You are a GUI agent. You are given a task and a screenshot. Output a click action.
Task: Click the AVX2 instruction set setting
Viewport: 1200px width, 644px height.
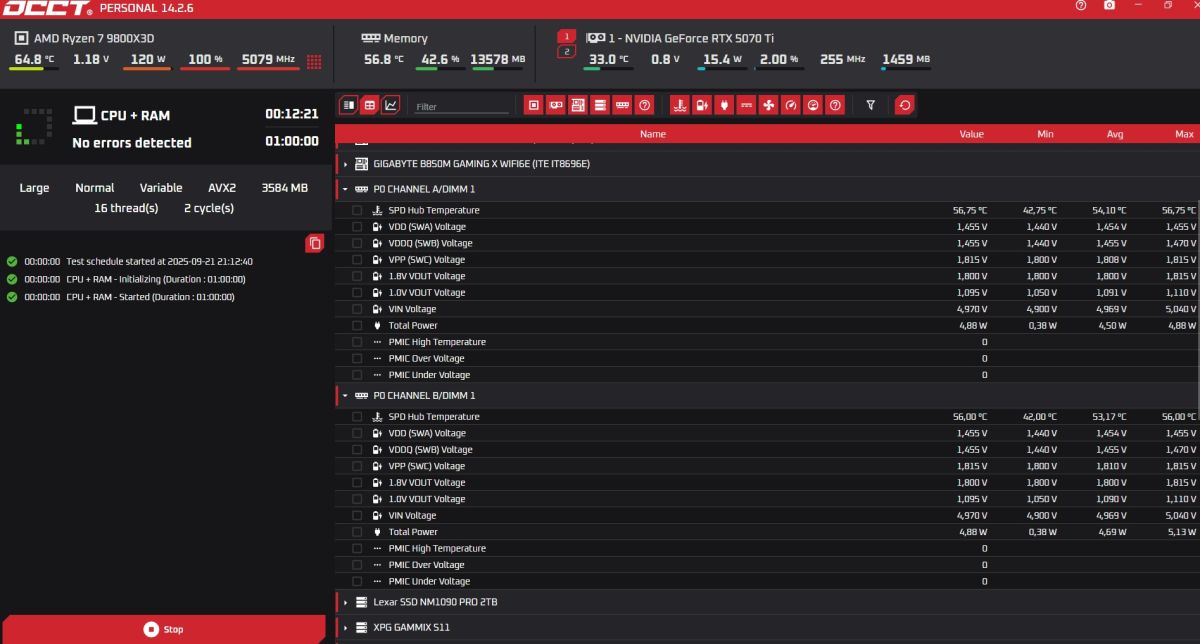click(222, 188)
